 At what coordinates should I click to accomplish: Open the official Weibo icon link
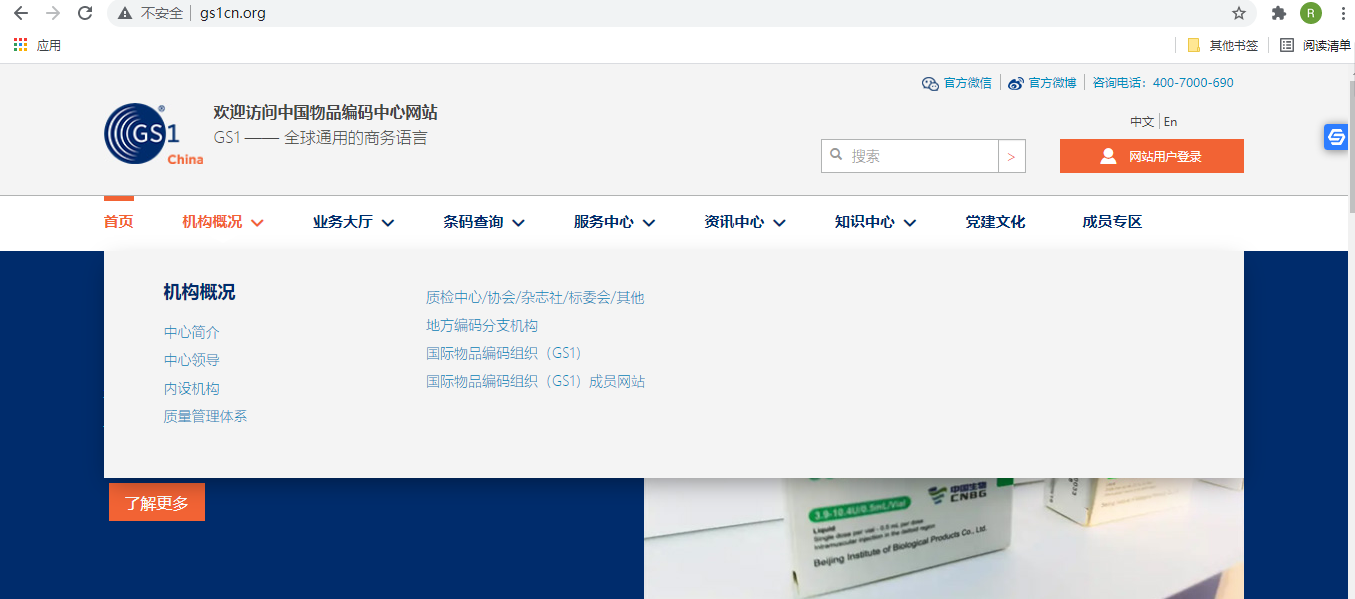click(x=1016, y=83)
